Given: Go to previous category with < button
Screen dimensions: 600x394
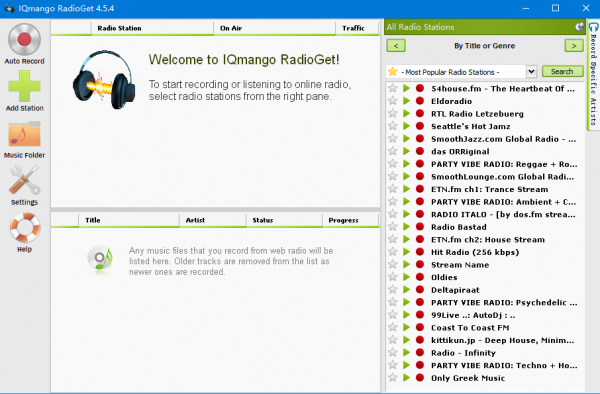Looking at the screenshot, I should 396,46.
